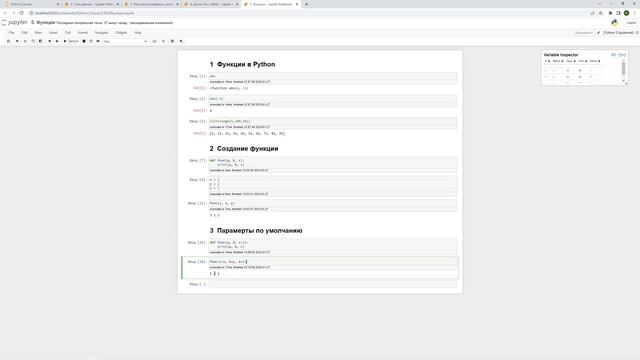Restart kernel and rerun all with the fast-forward icon
640x360 pixels.
point(98,41)
